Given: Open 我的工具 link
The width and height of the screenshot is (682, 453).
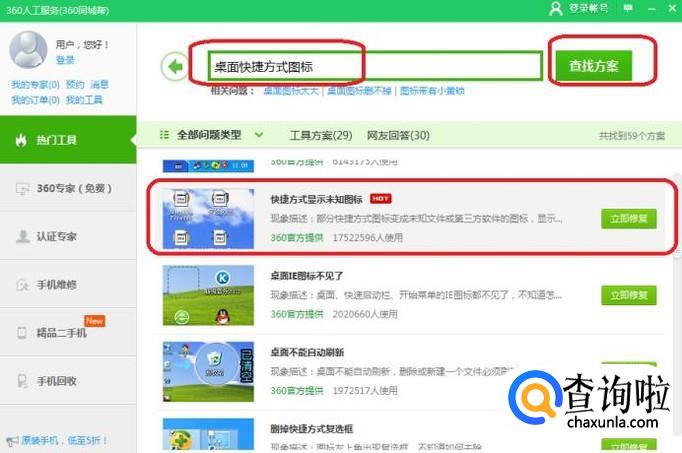Looking at the screenshot, I should [84, 100].
